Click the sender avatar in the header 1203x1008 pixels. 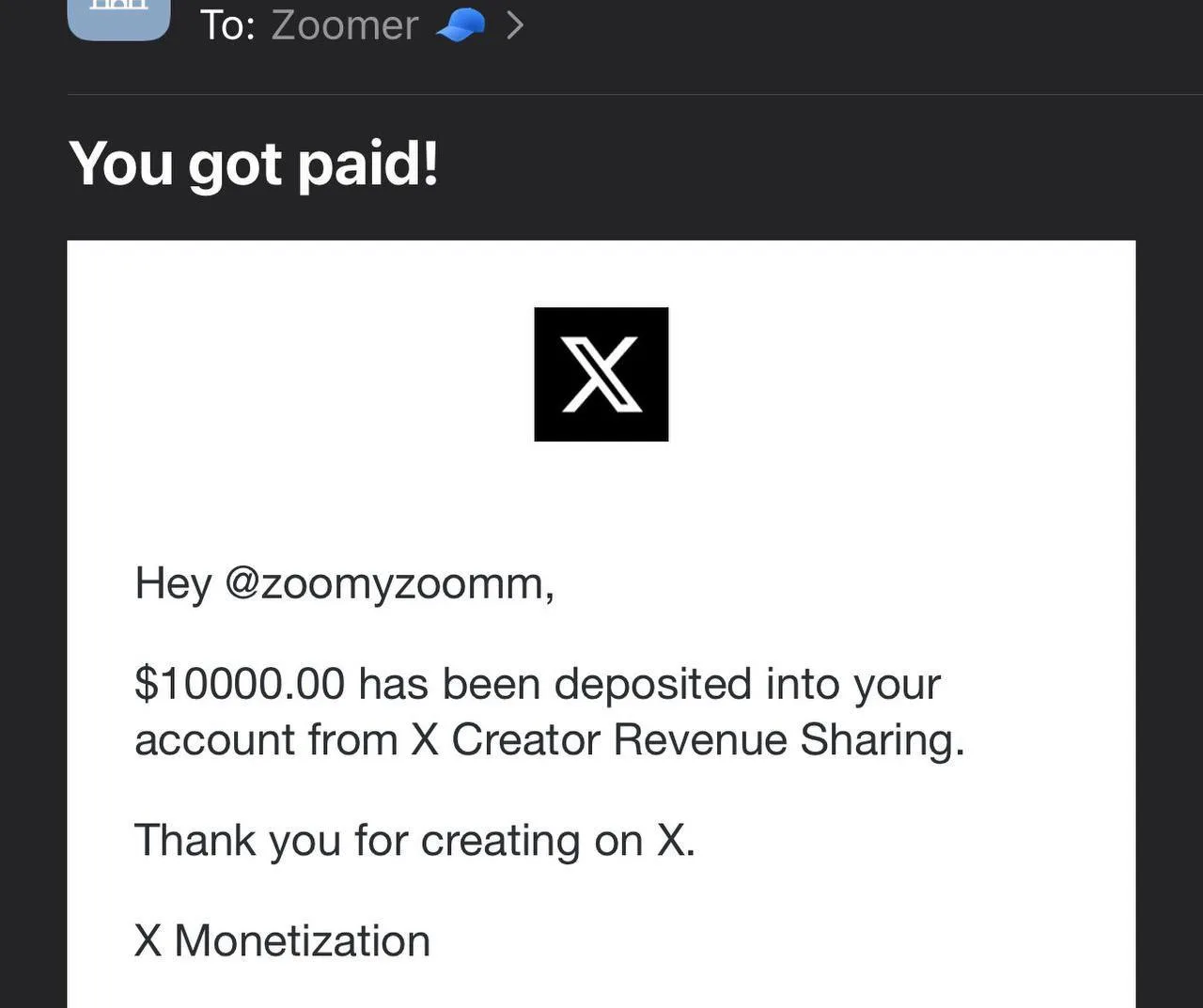[x=119, y=18]
